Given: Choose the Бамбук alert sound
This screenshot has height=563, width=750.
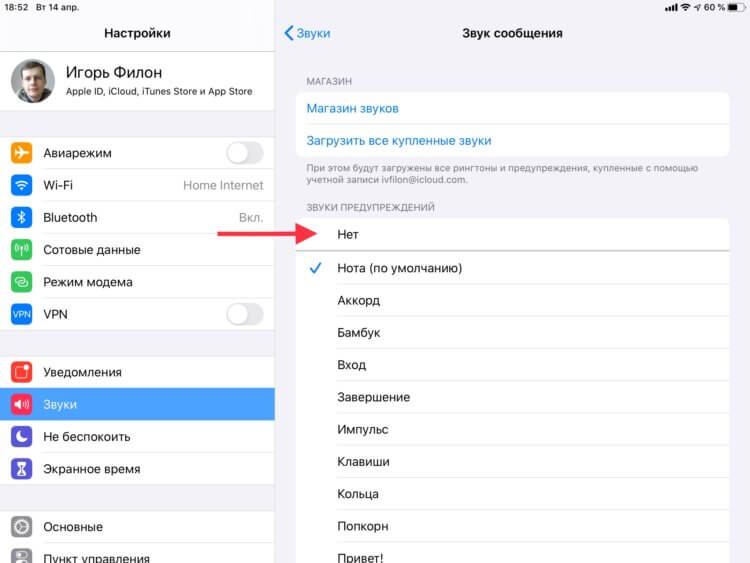Looking at the screenshot, I should [512, 332].
